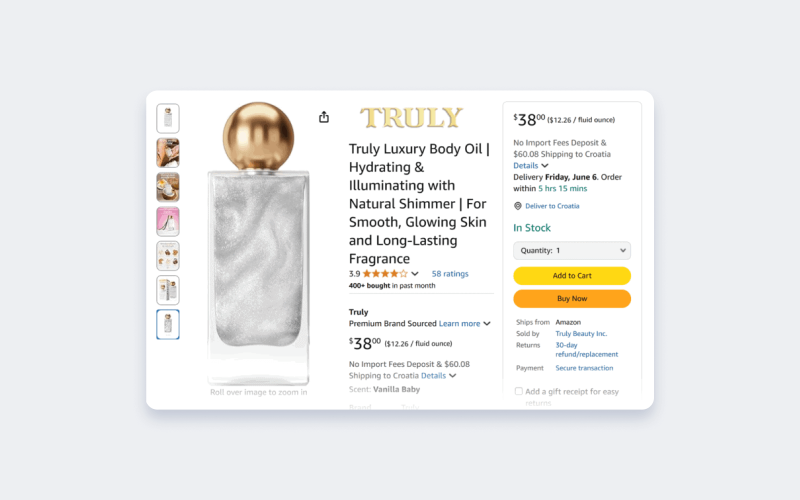Viewport: 800px width, 500px height.
Task: Expand shipping Details in the buy box
Action: [x=531, y=166]
